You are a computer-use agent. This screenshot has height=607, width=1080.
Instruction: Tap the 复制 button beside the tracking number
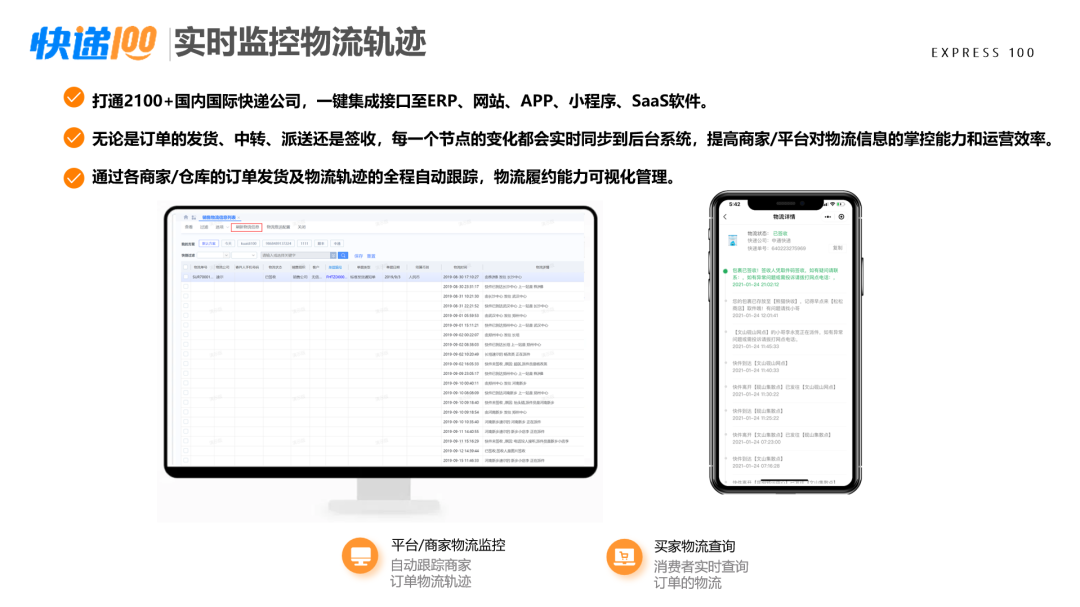pyautogui.click(x=838, y=248)
